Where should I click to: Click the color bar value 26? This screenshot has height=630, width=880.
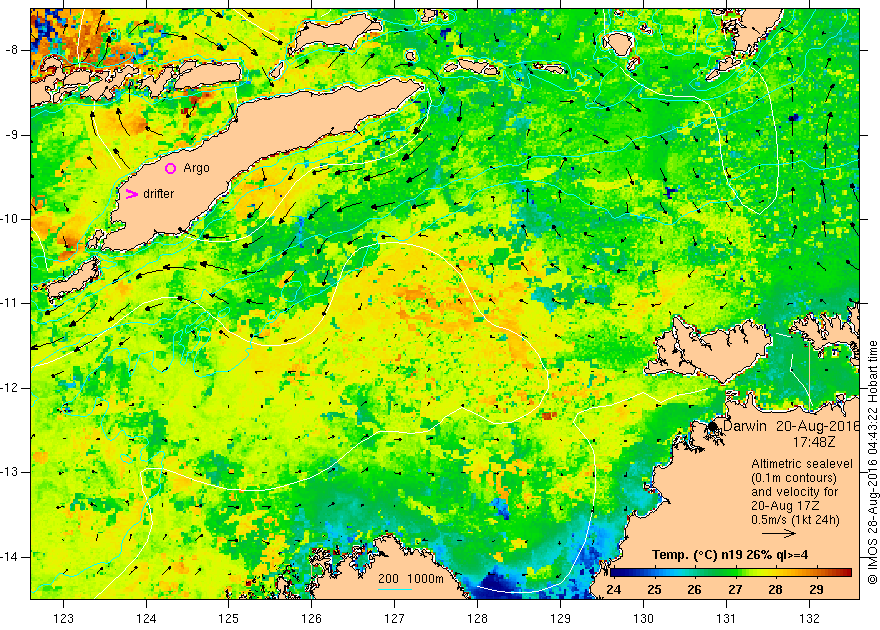point(694,590)
